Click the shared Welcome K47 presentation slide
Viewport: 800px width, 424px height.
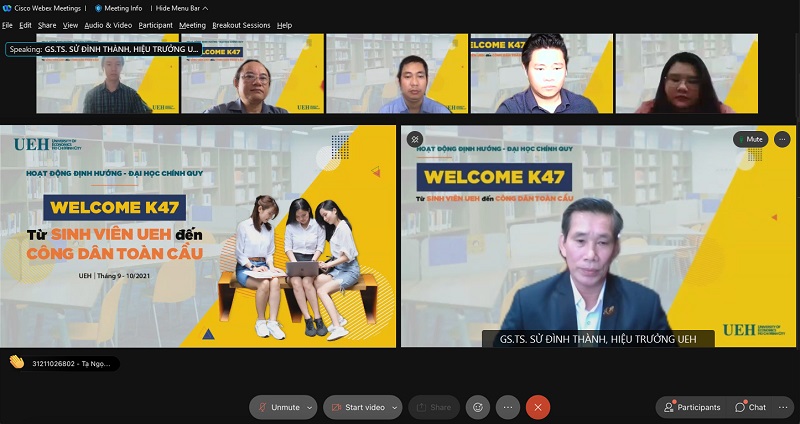[x=198, y=236]
